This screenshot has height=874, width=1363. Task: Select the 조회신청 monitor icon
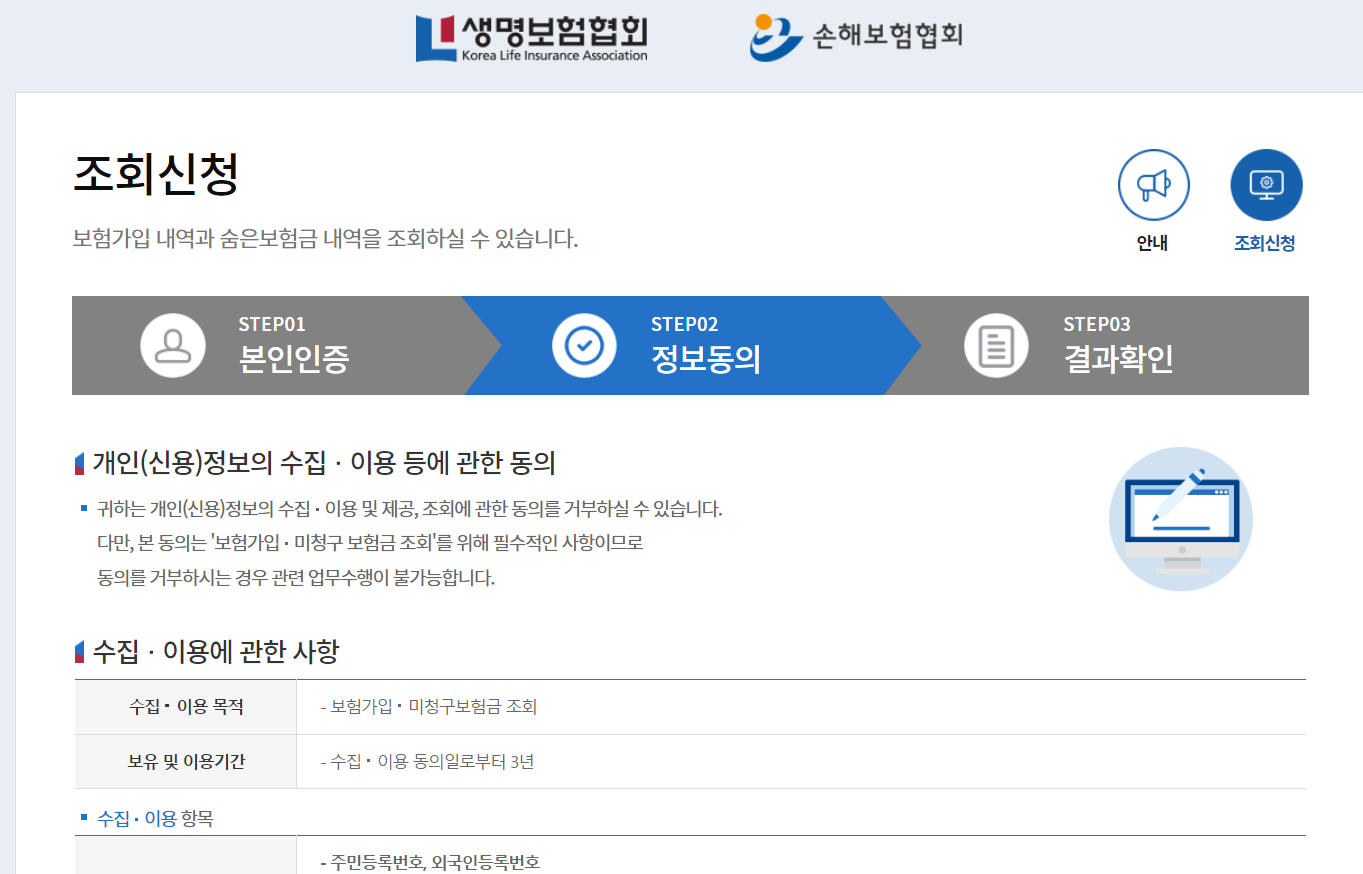[x=1266, y=184]
